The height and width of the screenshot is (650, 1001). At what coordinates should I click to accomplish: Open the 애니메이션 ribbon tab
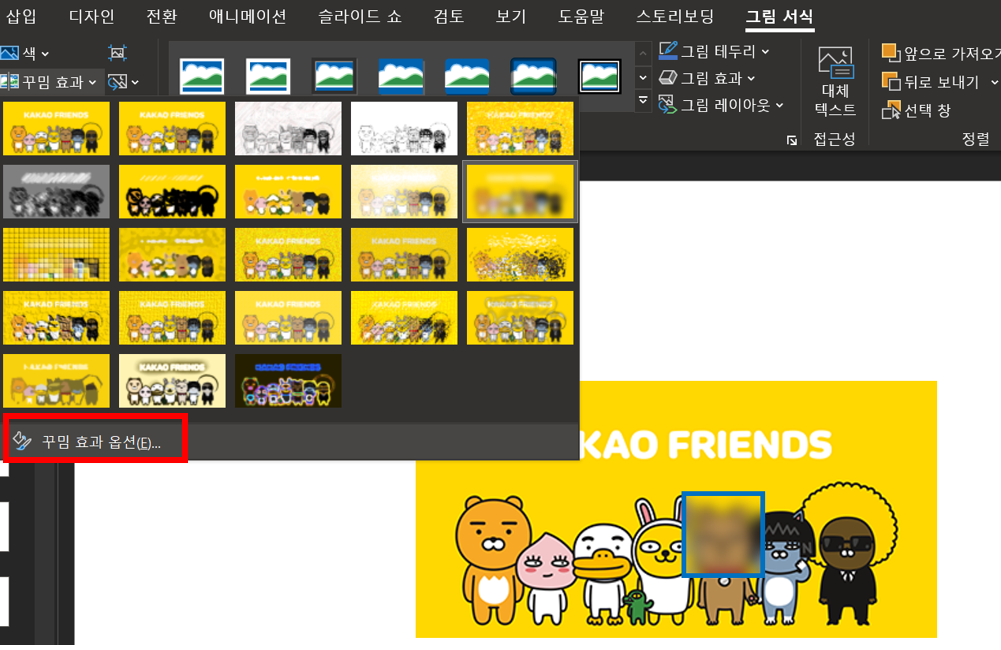click(x=248, y=17)
